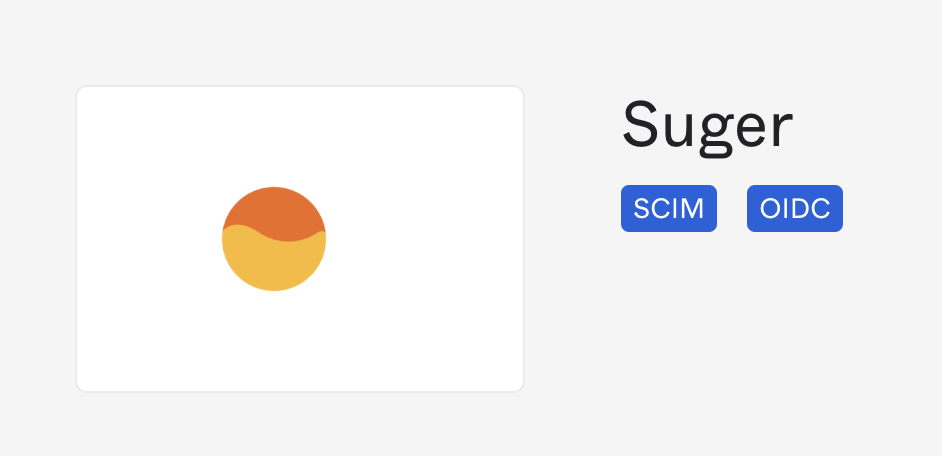Filter by the blue OIDC tag

[795, 209]
